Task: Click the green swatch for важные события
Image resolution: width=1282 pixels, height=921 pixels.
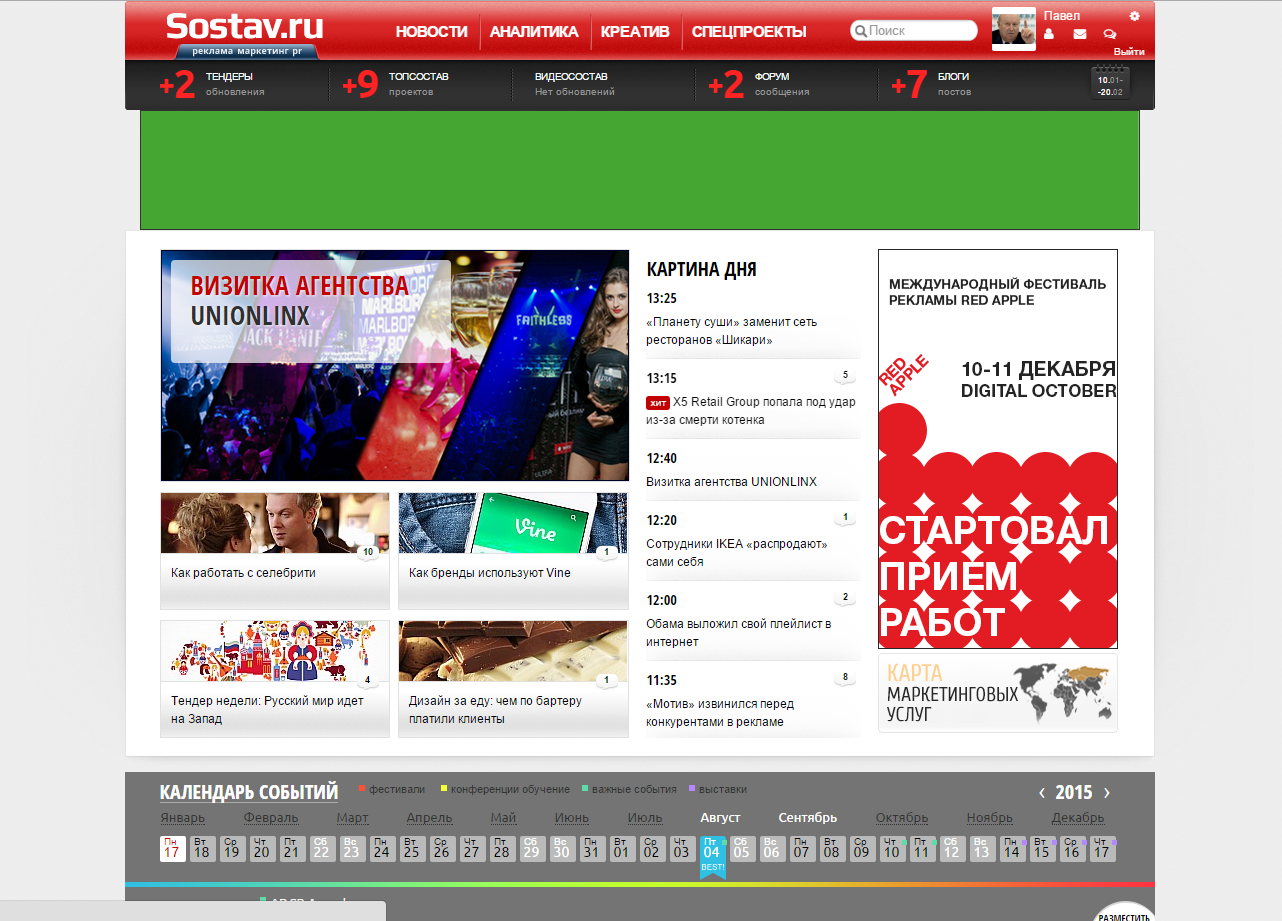Action: (584, 789)
